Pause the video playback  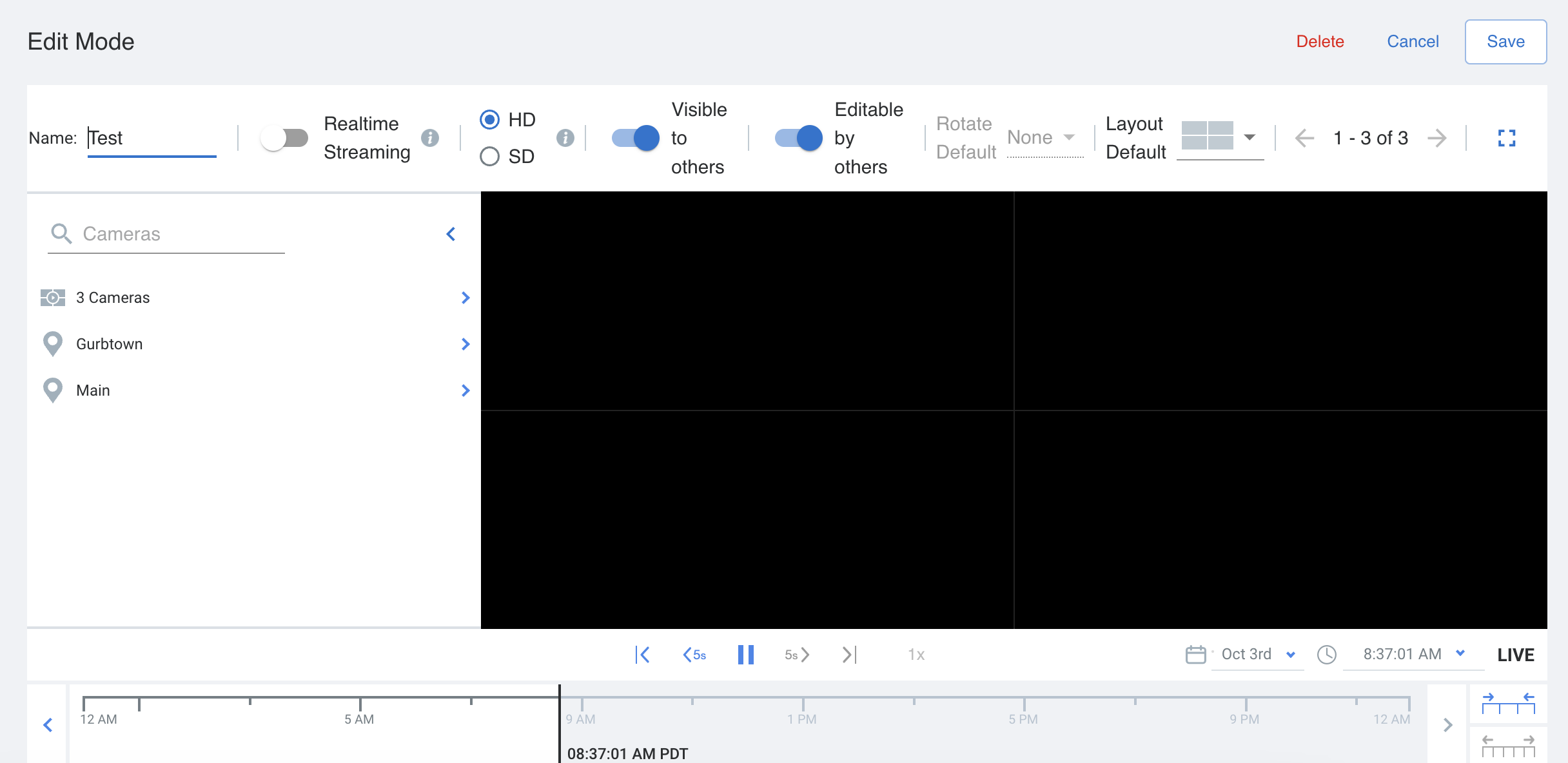[x=746, y=655]
